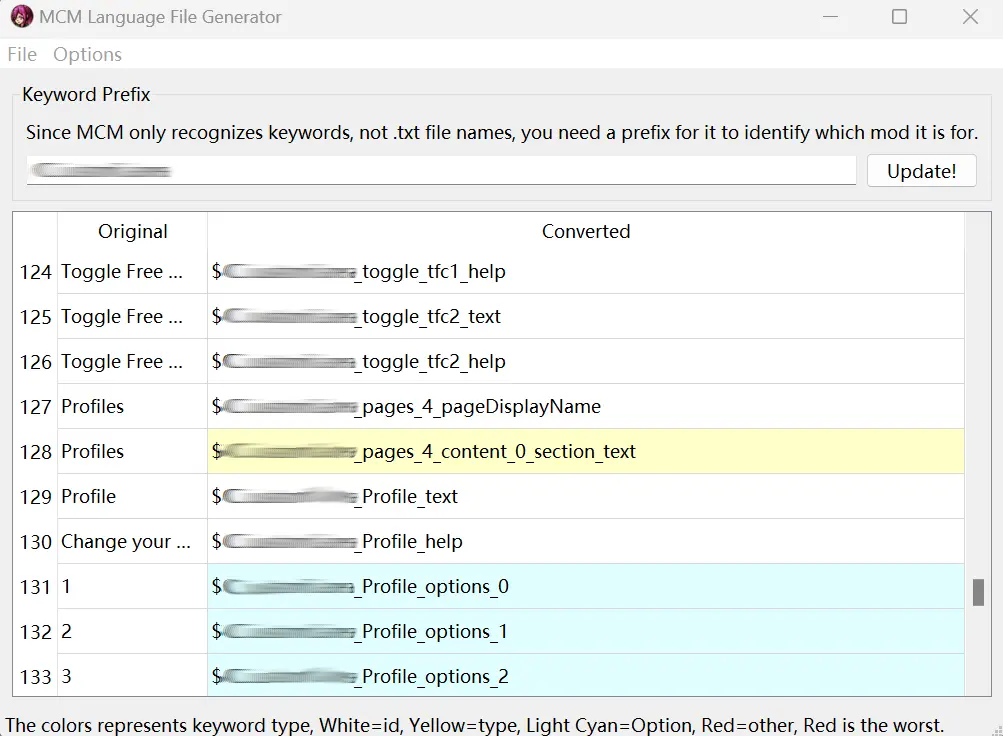The width and height of the screenshot is (1003, 736).
Task: Click Original cell '3' in row 133
Action: point(132,676)
